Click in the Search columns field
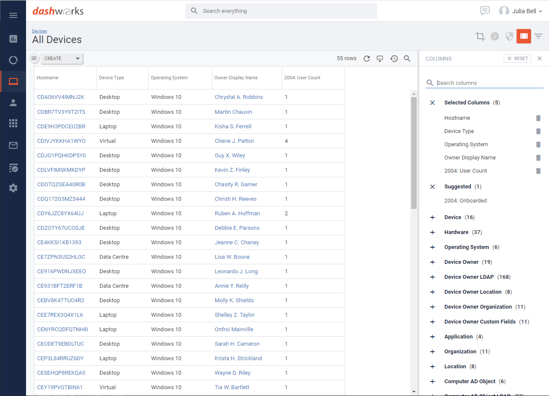 pyautogui.click(x=485, y=83)
